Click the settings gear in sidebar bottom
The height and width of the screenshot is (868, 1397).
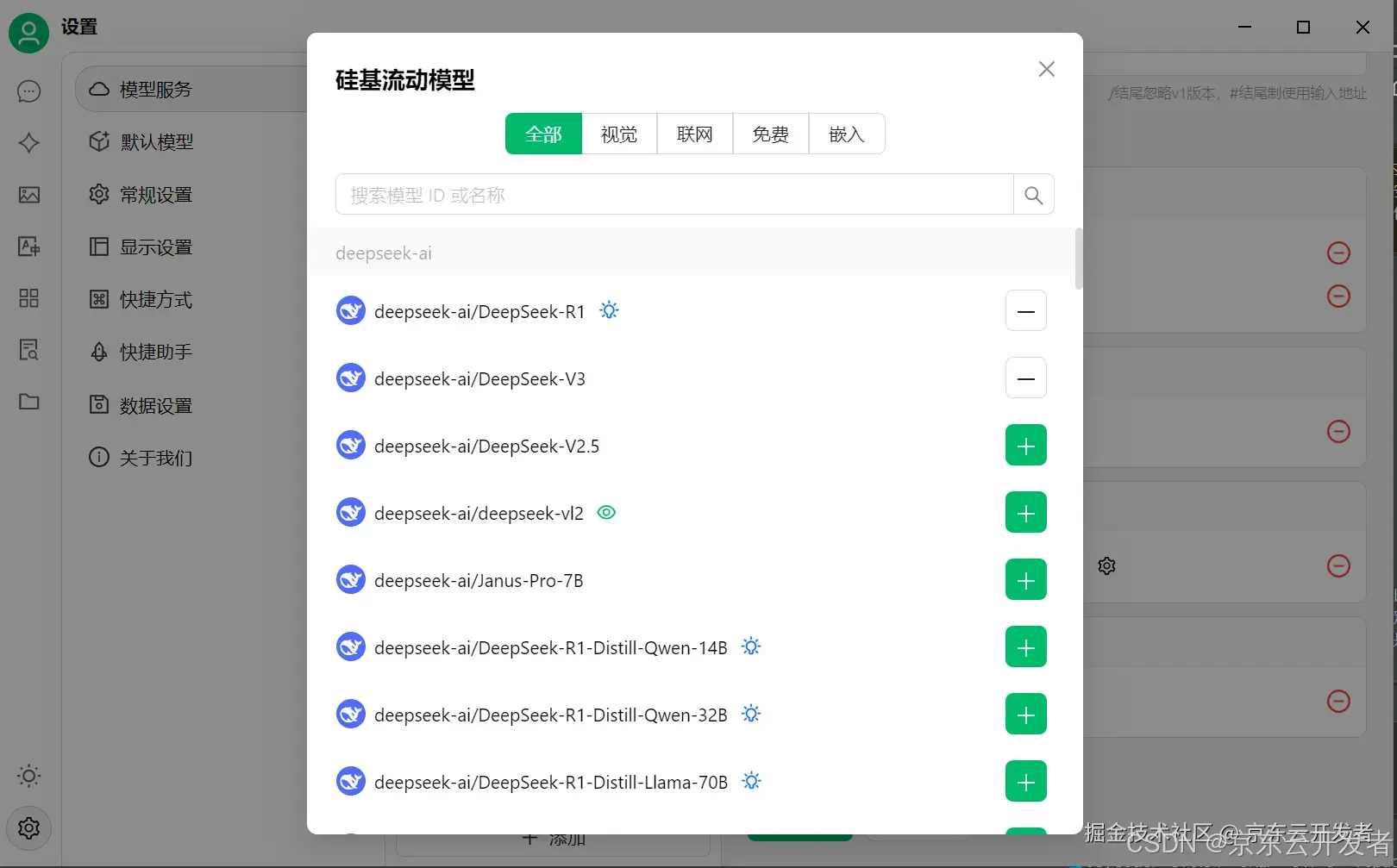click(x=28, y=828)
